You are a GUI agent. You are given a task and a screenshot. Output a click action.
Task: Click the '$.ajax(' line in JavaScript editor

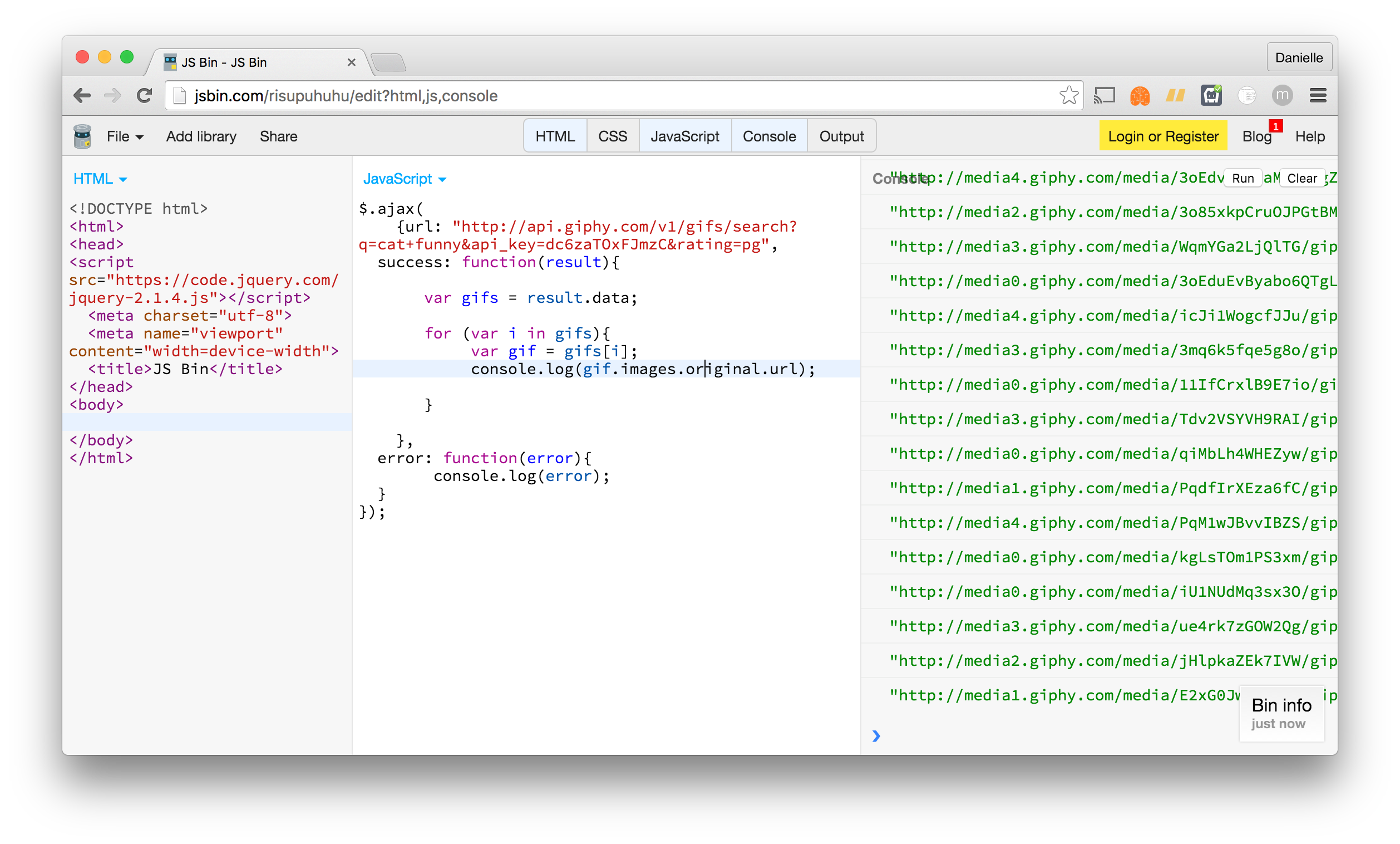(391, 209)
